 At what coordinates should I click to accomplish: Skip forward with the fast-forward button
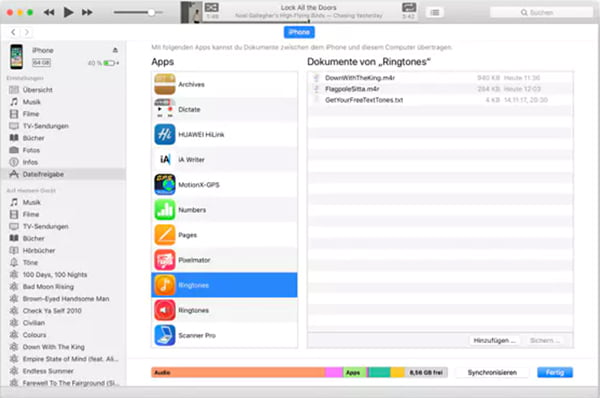[87, 13]
